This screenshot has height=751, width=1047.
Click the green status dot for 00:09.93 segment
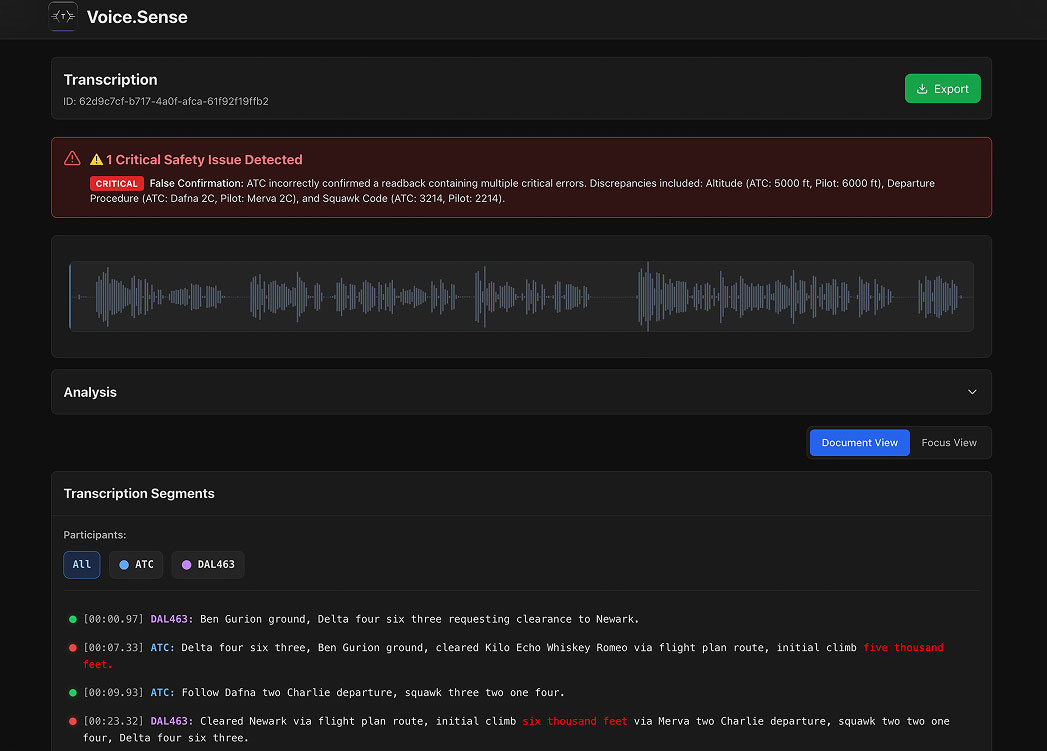click(73, 693)
